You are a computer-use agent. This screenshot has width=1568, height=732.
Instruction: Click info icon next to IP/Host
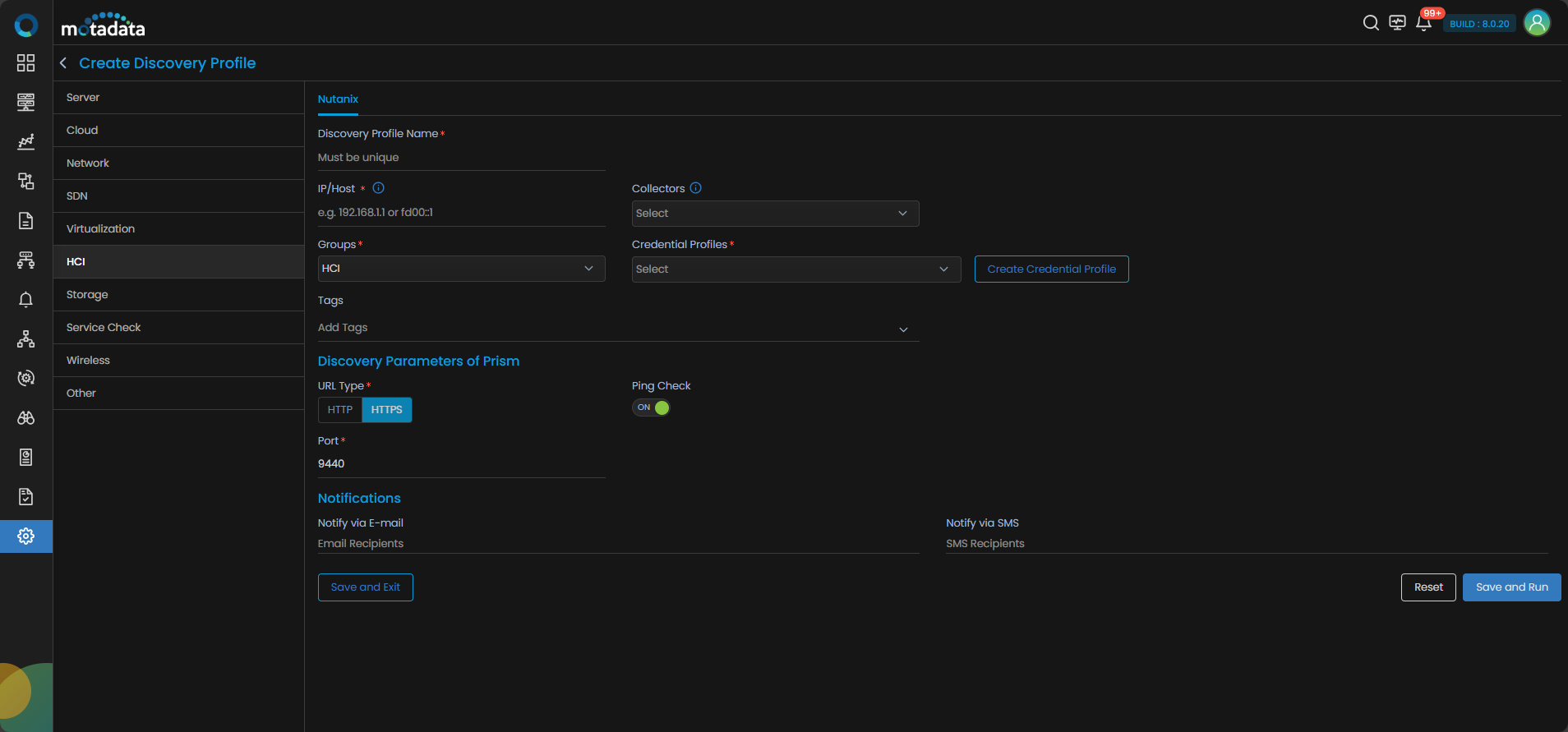click(378, 188)
